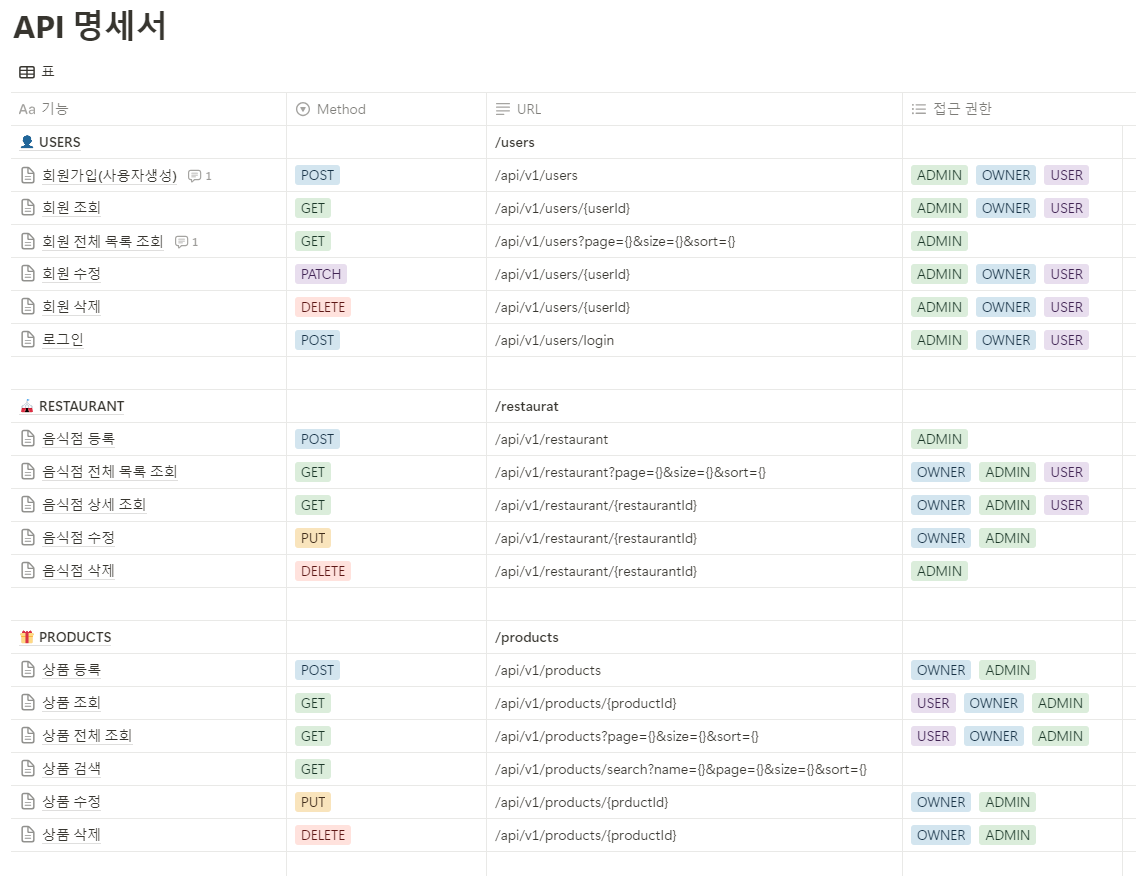The width and height of the screenshot is (1136, 876).
Task: Click the page icon of 음식점 등록
Action: point(28,439)
